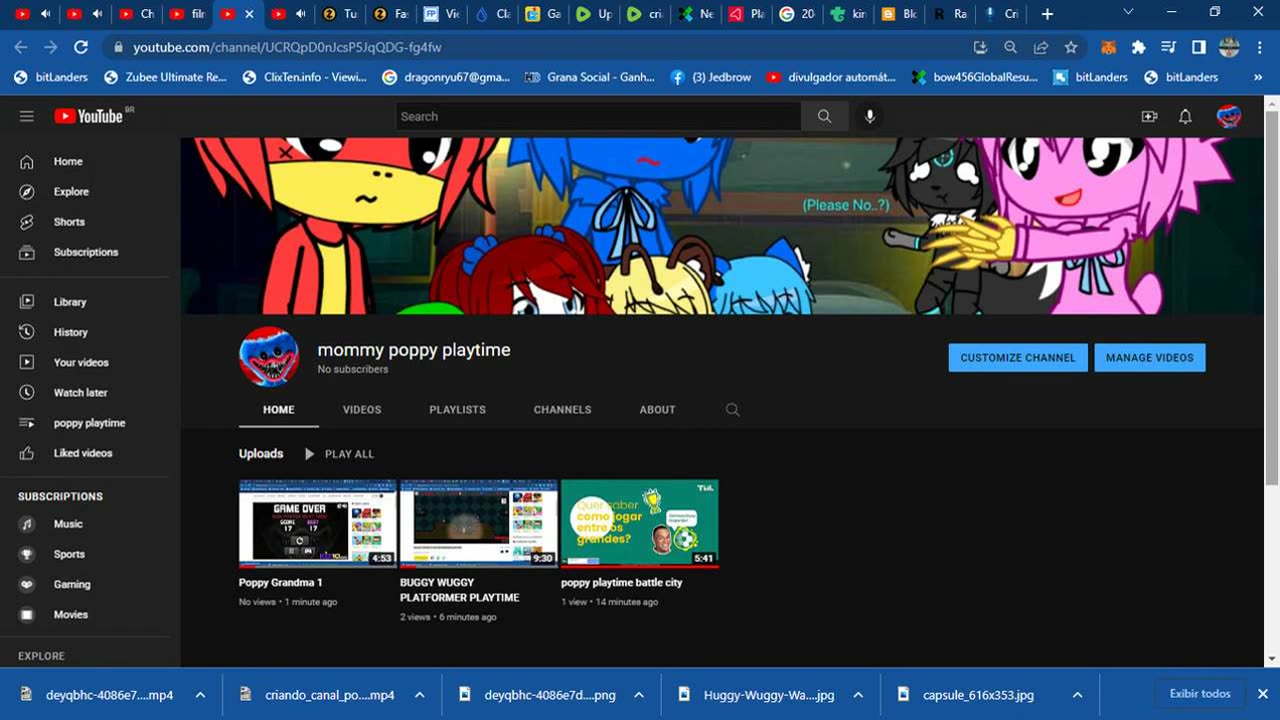Open the Poppy Grandma 1 video thumbnail
This screenshot has height=720, width=1280.
[318, 524]
